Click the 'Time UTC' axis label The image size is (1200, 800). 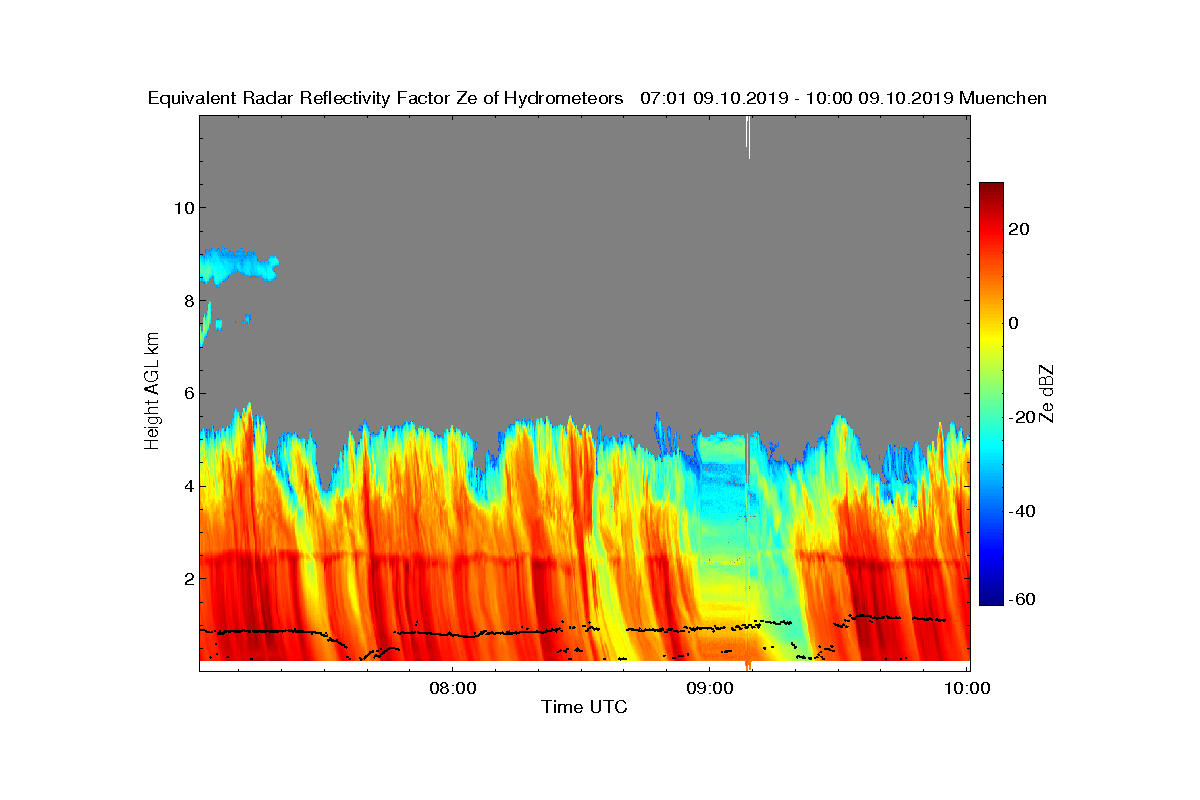click(x=585, y=707)
